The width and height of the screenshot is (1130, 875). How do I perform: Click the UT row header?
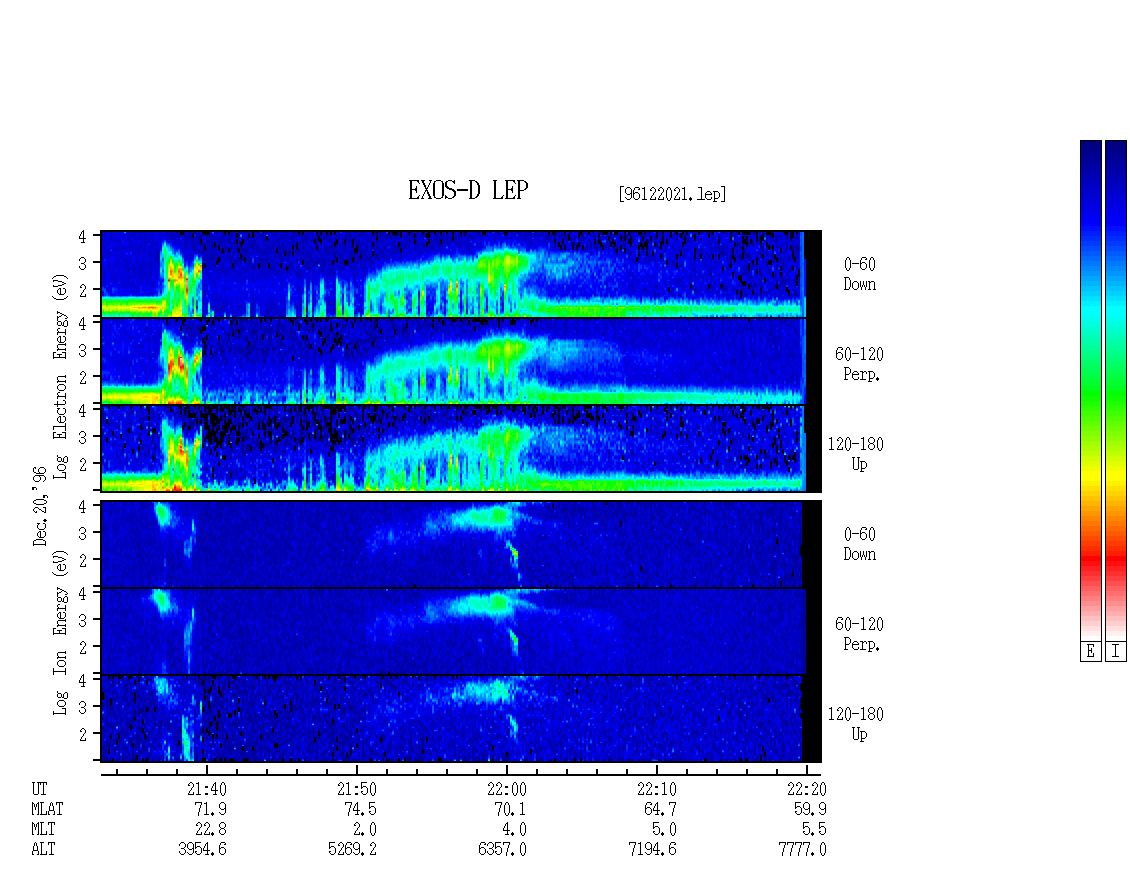39,789
